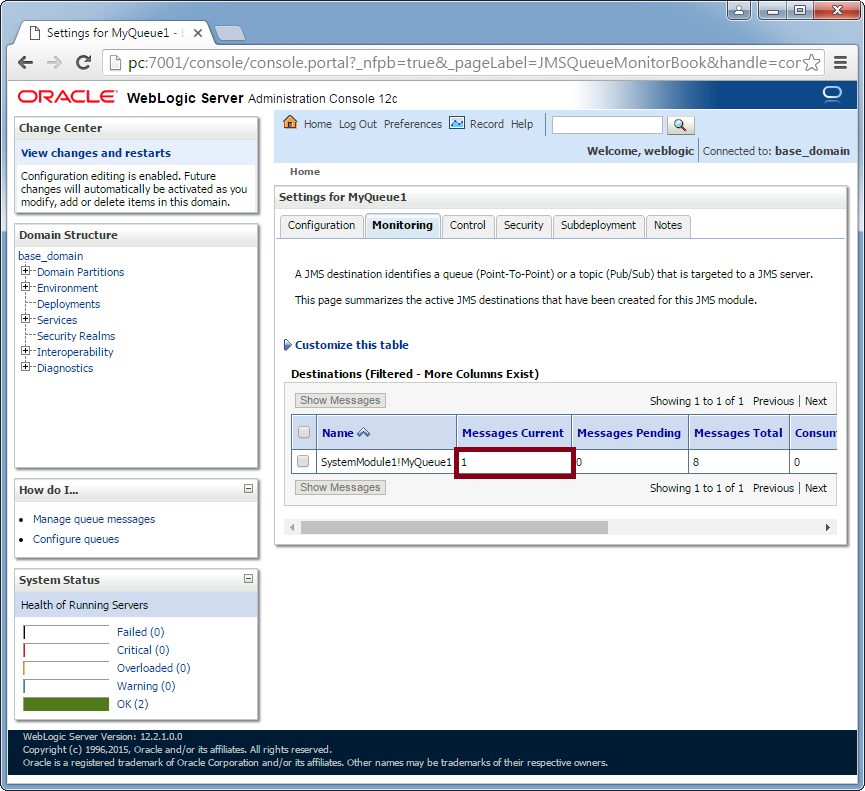The height and width of the screenshot is (791, 865).
Task: Minimize the How do I panel
Action: (248, 489)
